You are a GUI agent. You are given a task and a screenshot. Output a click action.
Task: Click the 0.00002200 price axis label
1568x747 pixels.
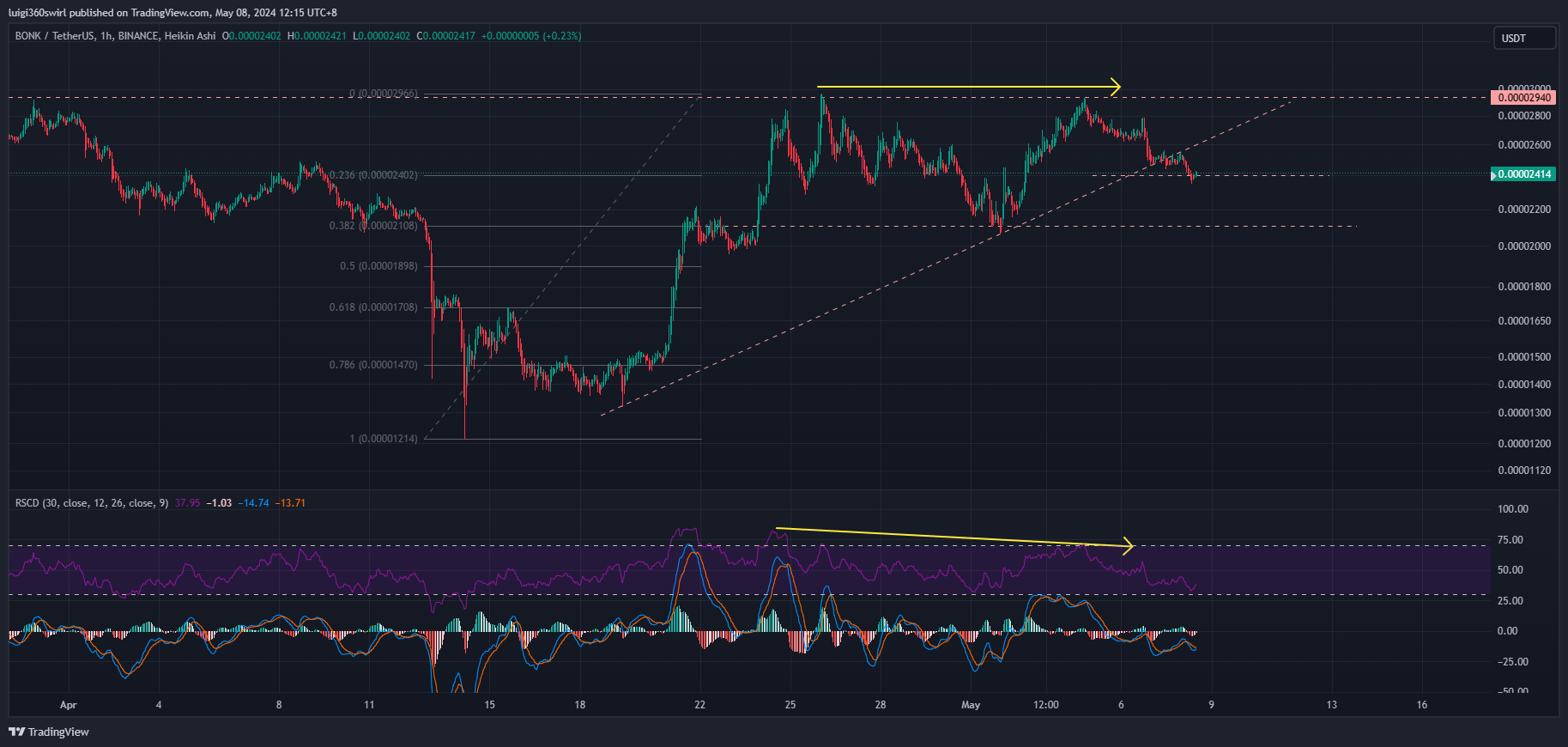[x=1524, y=210]
